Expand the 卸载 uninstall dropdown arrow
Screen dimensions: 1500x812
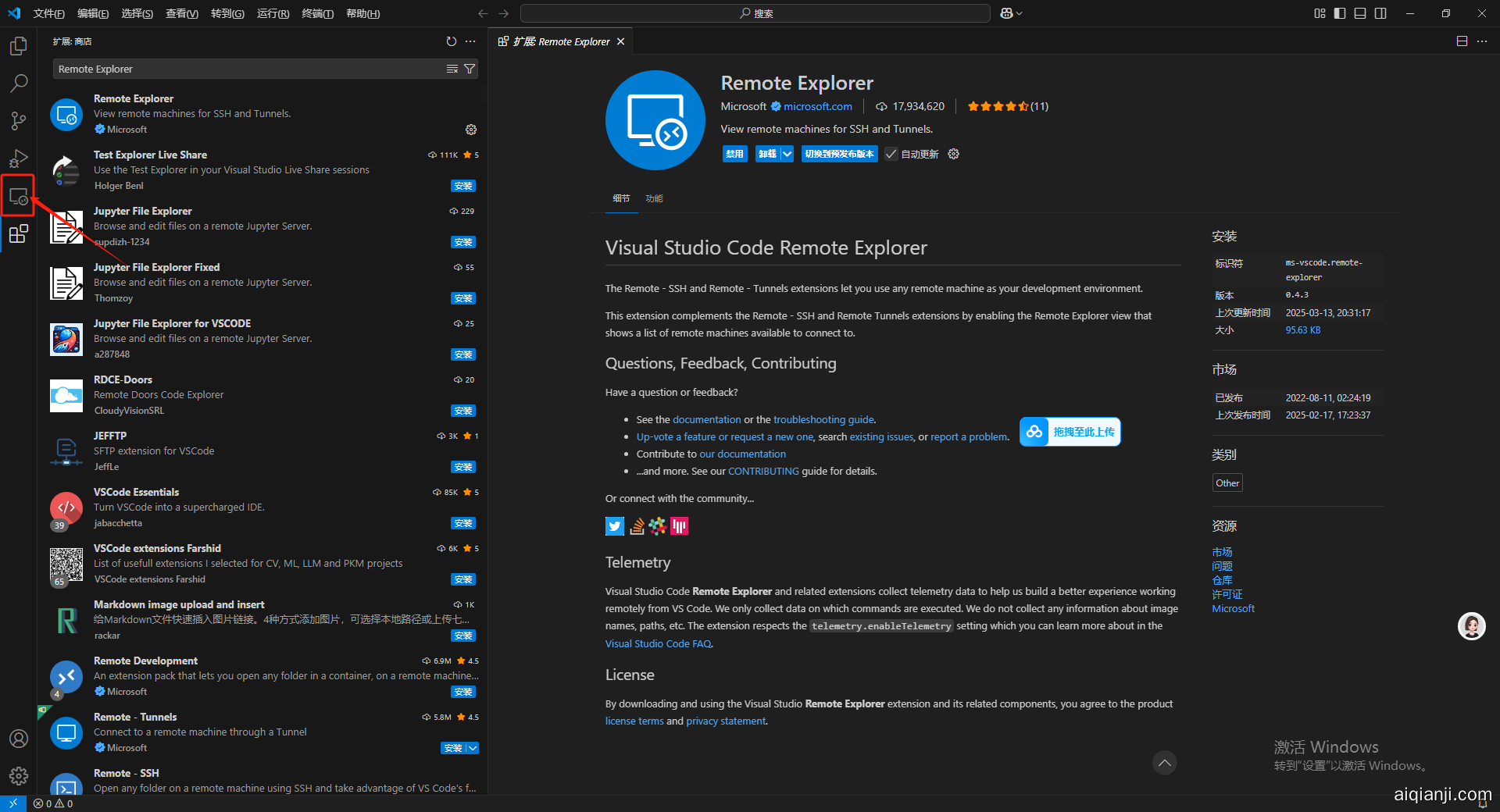click(787, 154)
